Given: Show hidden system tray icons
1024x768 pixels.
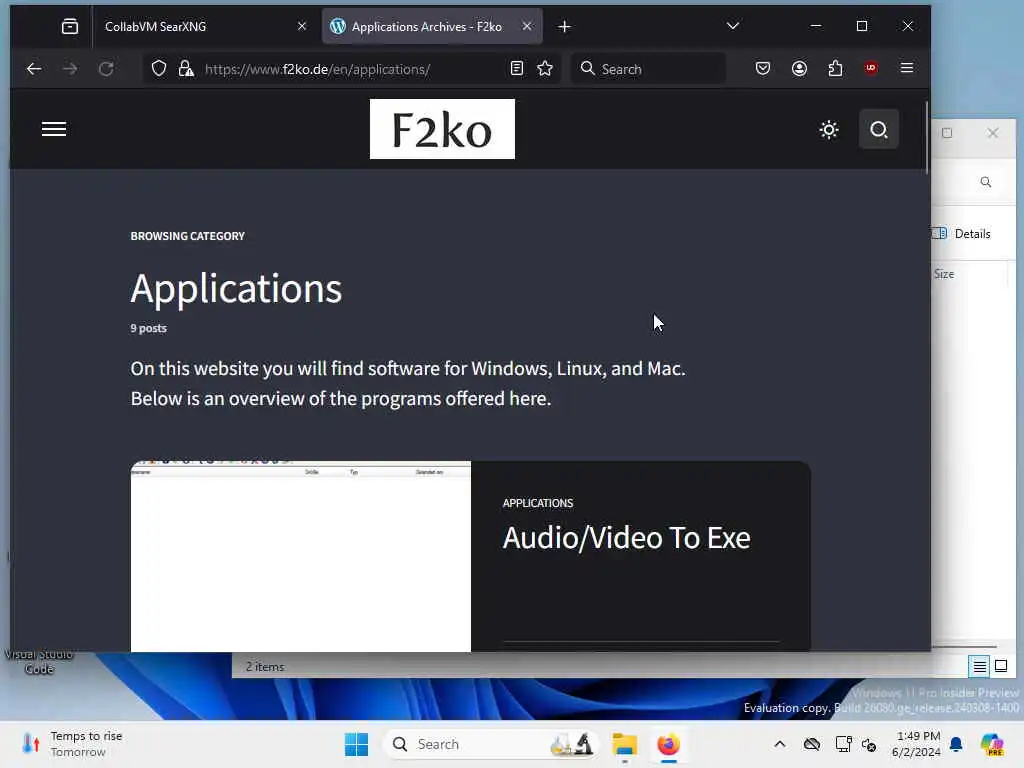Looking at the screenshot, I should point(780,744).
